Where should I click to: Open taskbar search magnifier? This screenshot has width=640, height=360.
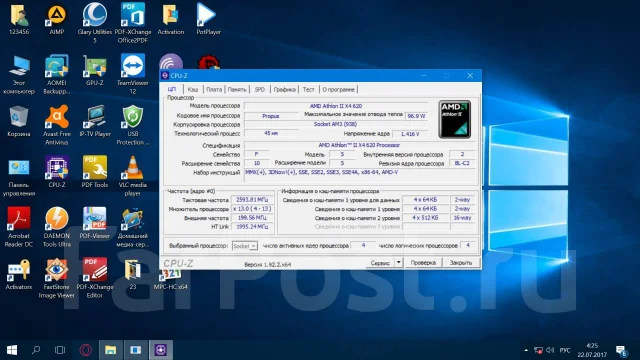(36, 350)
